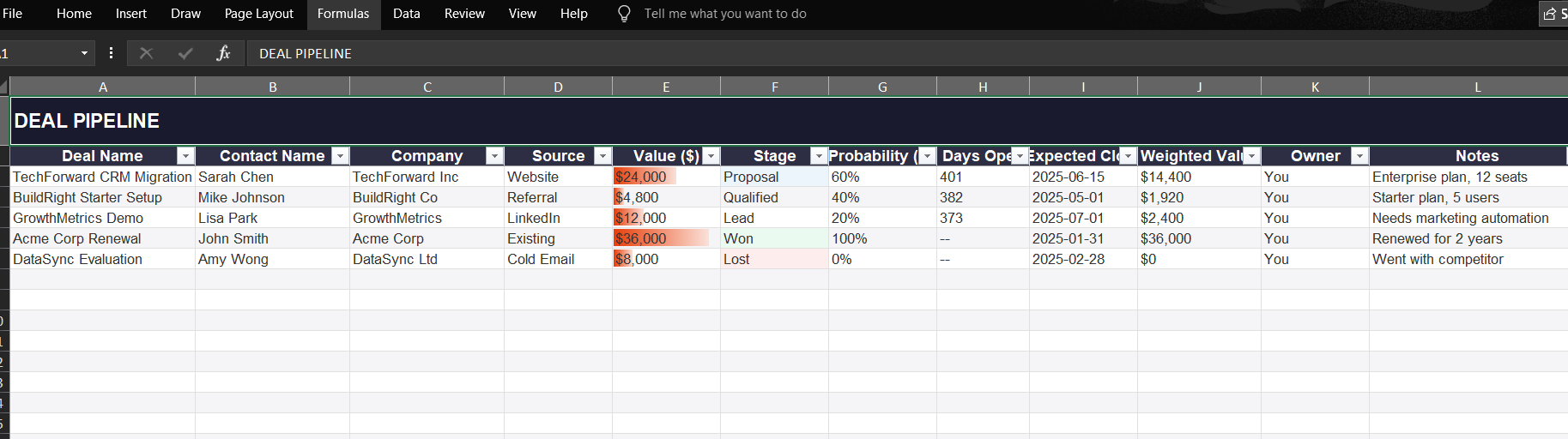Click the formula bar showing DEAL PIPELINE
This screenshot has width=1568, height=439.
(907, 53)
